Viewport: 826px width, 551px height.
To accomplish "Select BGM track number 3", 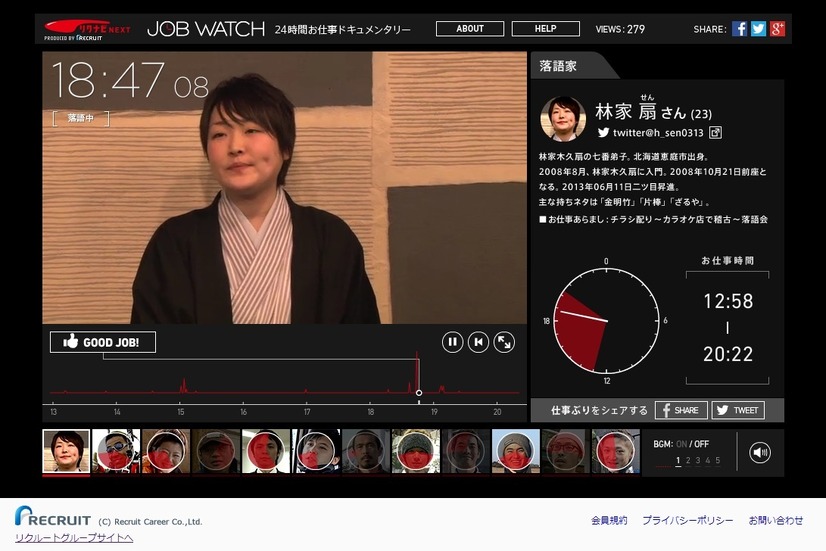I will click(698, 460).
